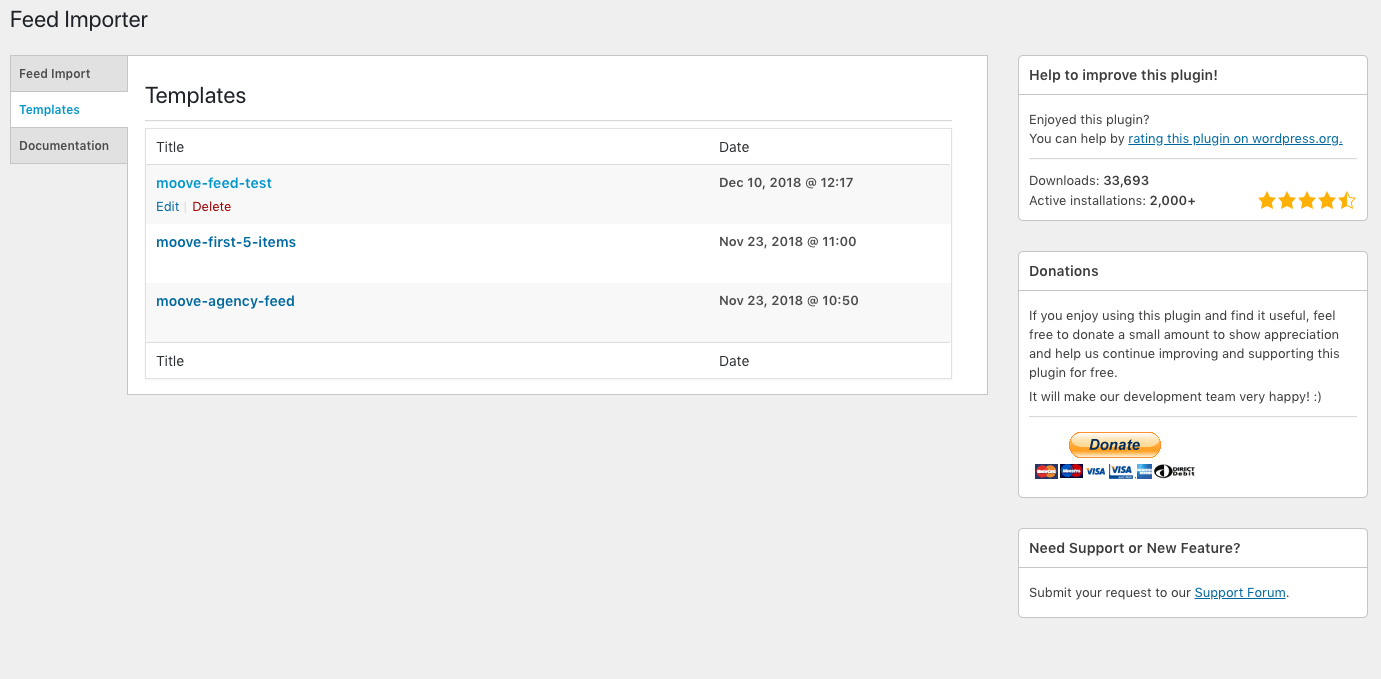Click the Templates section heading
The width and height of the screenshot is (1381, 679).
coord(196,96)
